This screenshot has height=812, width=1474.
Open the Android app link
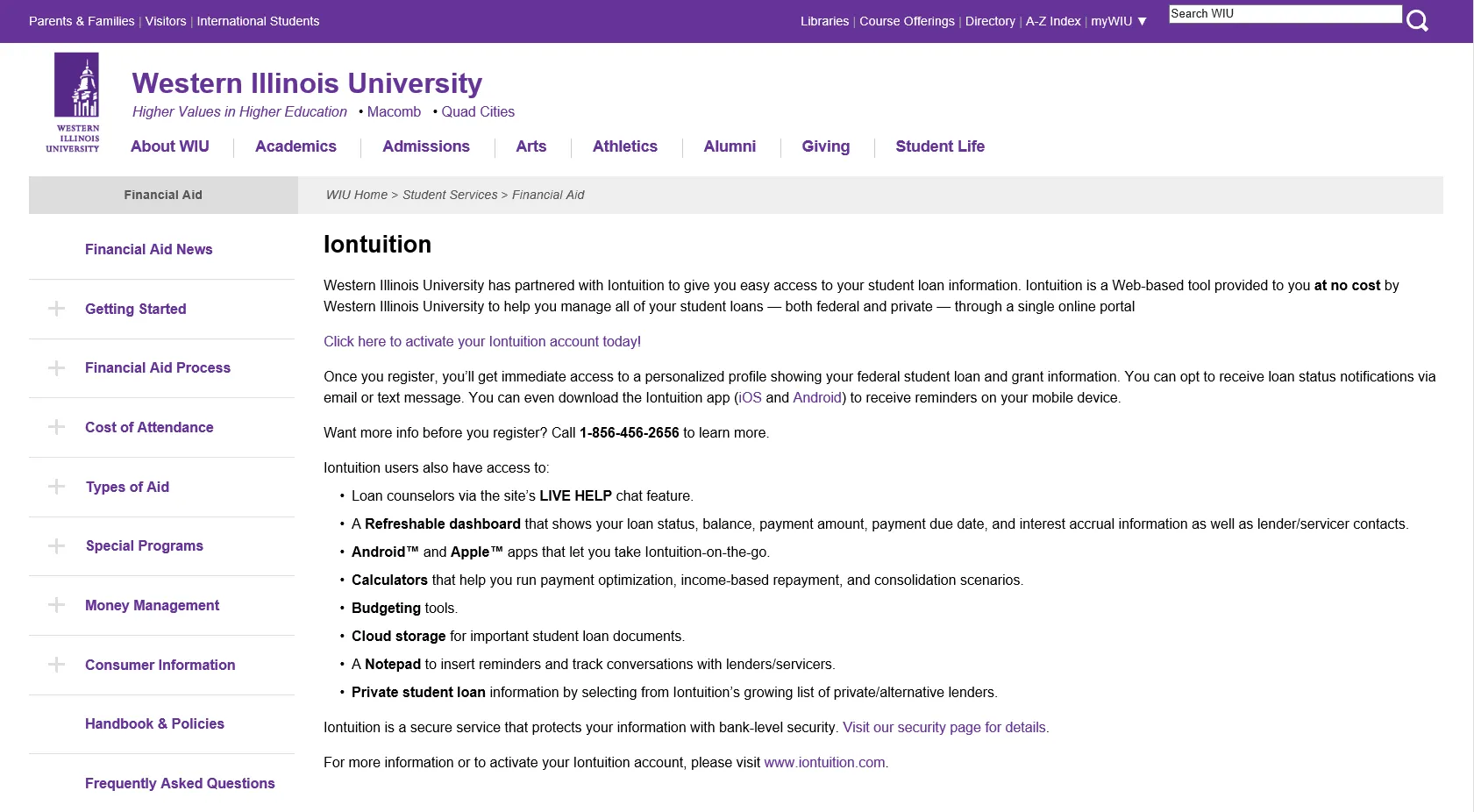[x=817, y=398]
